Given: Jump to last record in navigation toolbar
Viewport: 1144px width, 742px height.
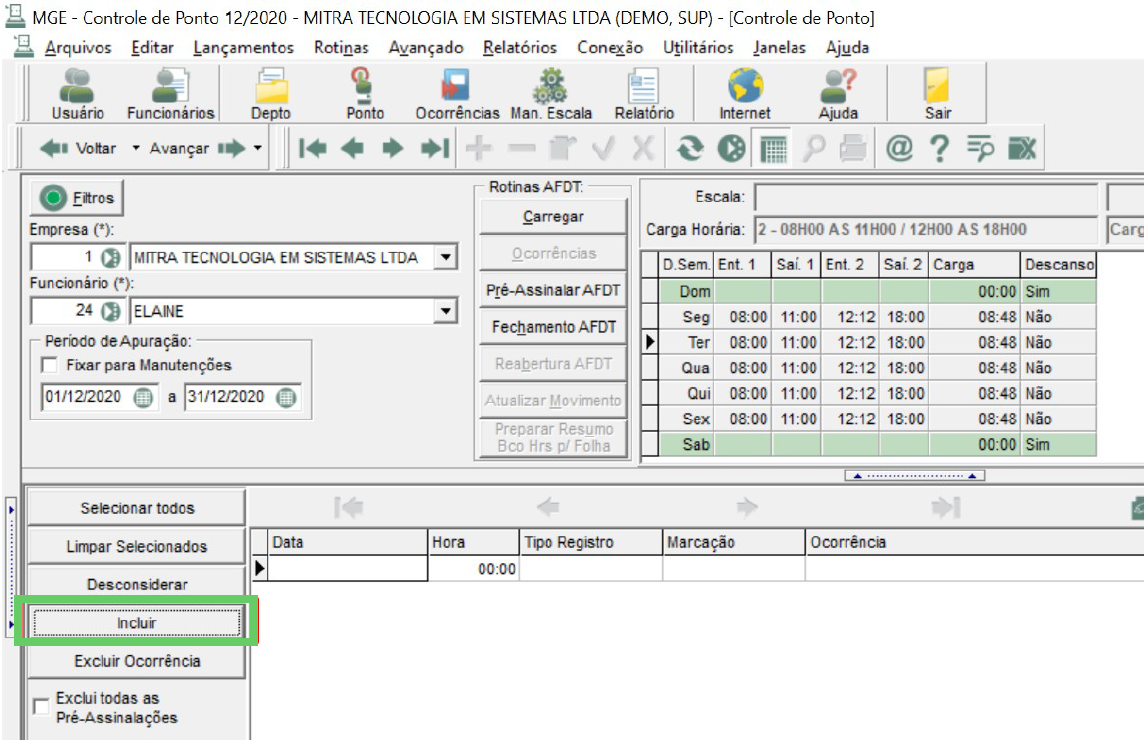Looking at the screenshot, I should (435, 148).
